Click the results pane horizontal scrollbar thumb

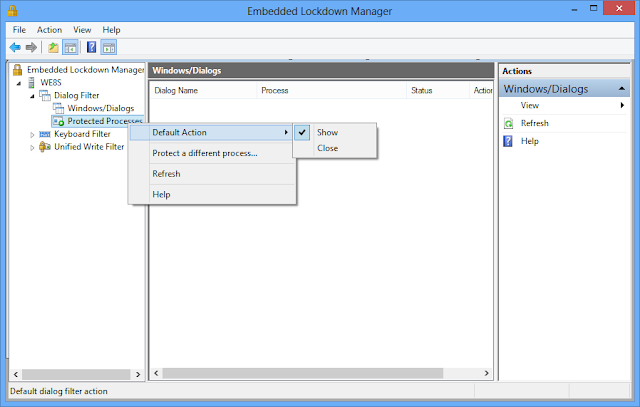click(x=303, y=373)
